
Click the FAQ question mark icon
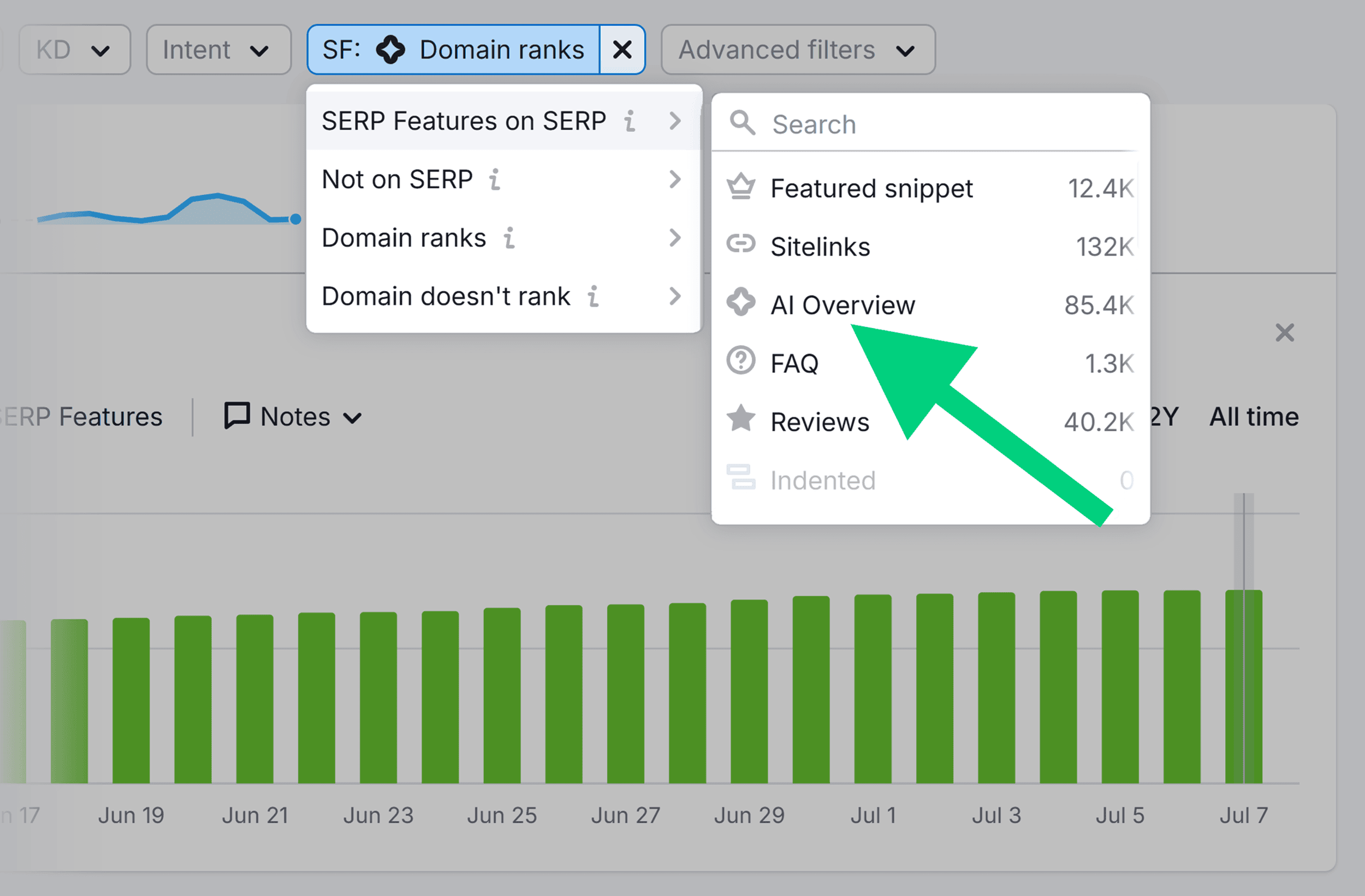(740, 361)
